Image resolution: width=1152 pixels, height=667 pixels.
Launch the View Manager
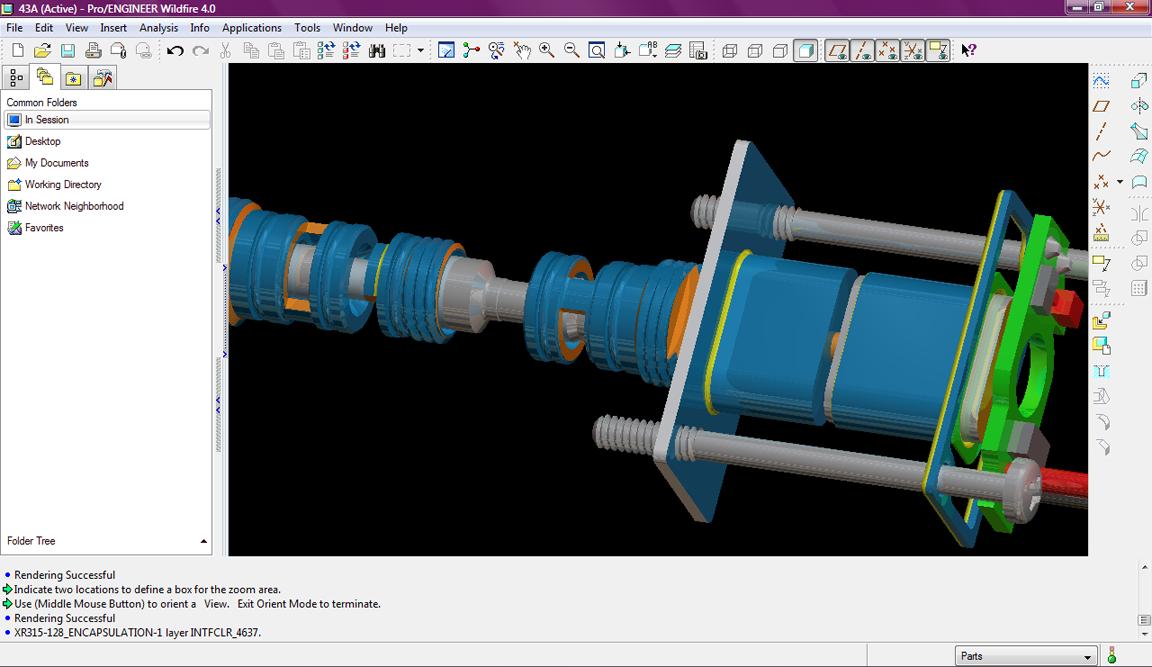[698, 51]
